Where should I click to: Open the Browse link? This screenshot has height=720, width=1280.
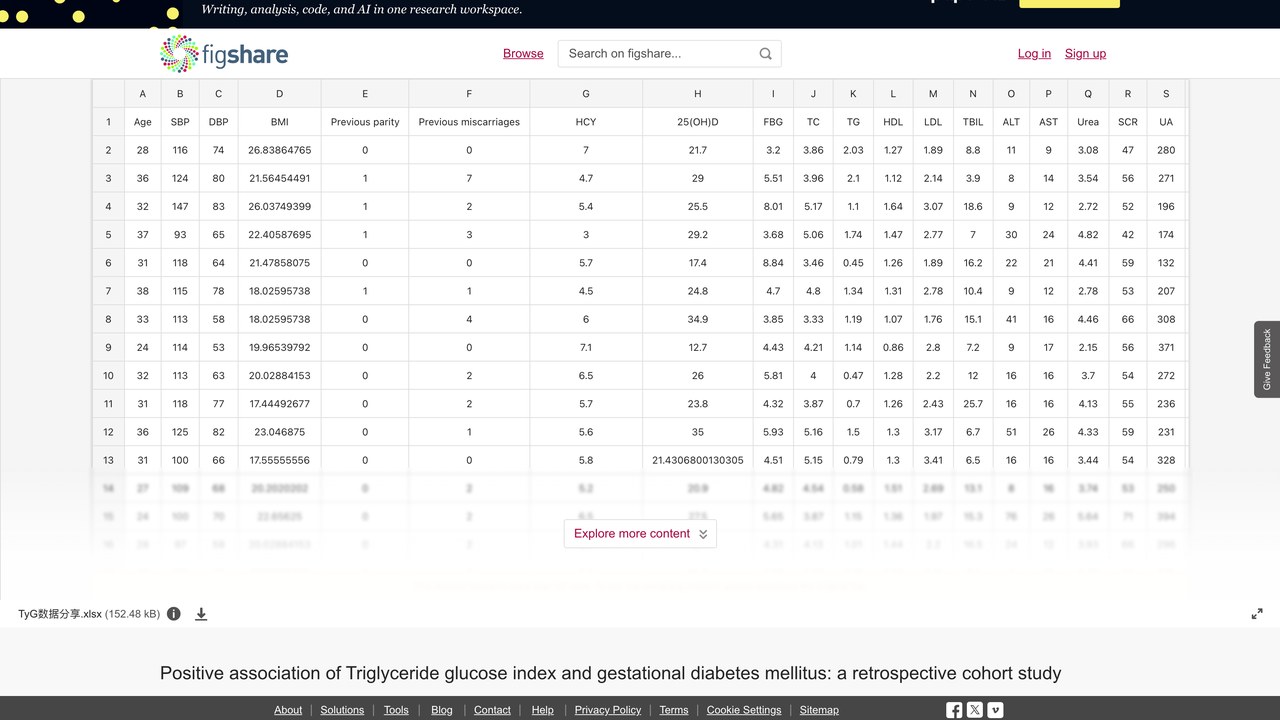click(x=523, y=54)
